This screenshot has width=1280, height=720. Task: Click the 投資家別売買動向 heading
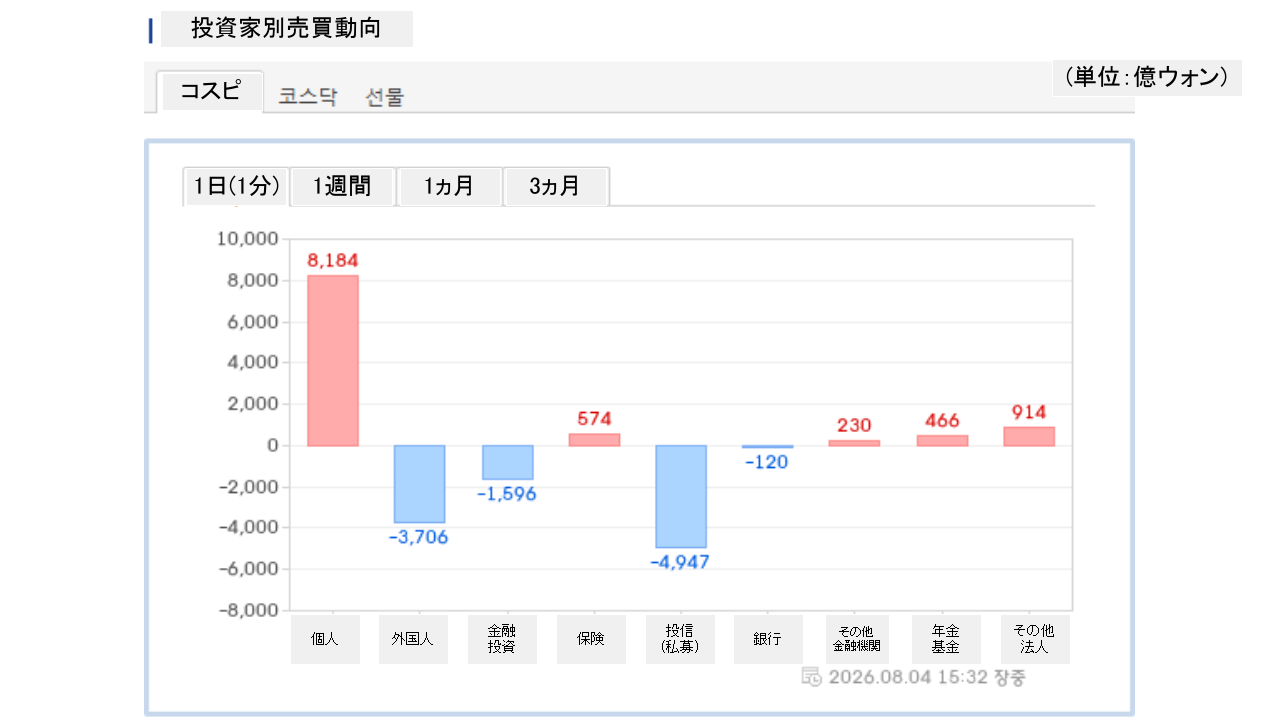point(286,28)
